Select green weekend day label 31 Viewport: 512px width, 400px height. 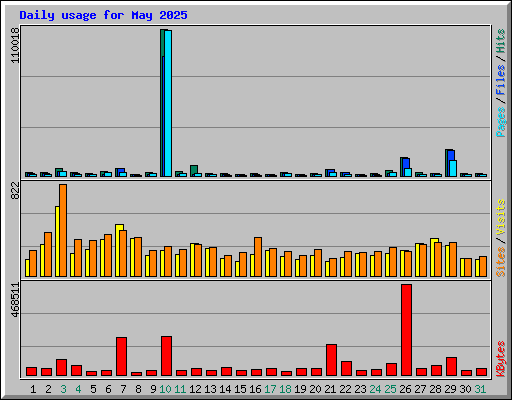click(x=481, y=389)
